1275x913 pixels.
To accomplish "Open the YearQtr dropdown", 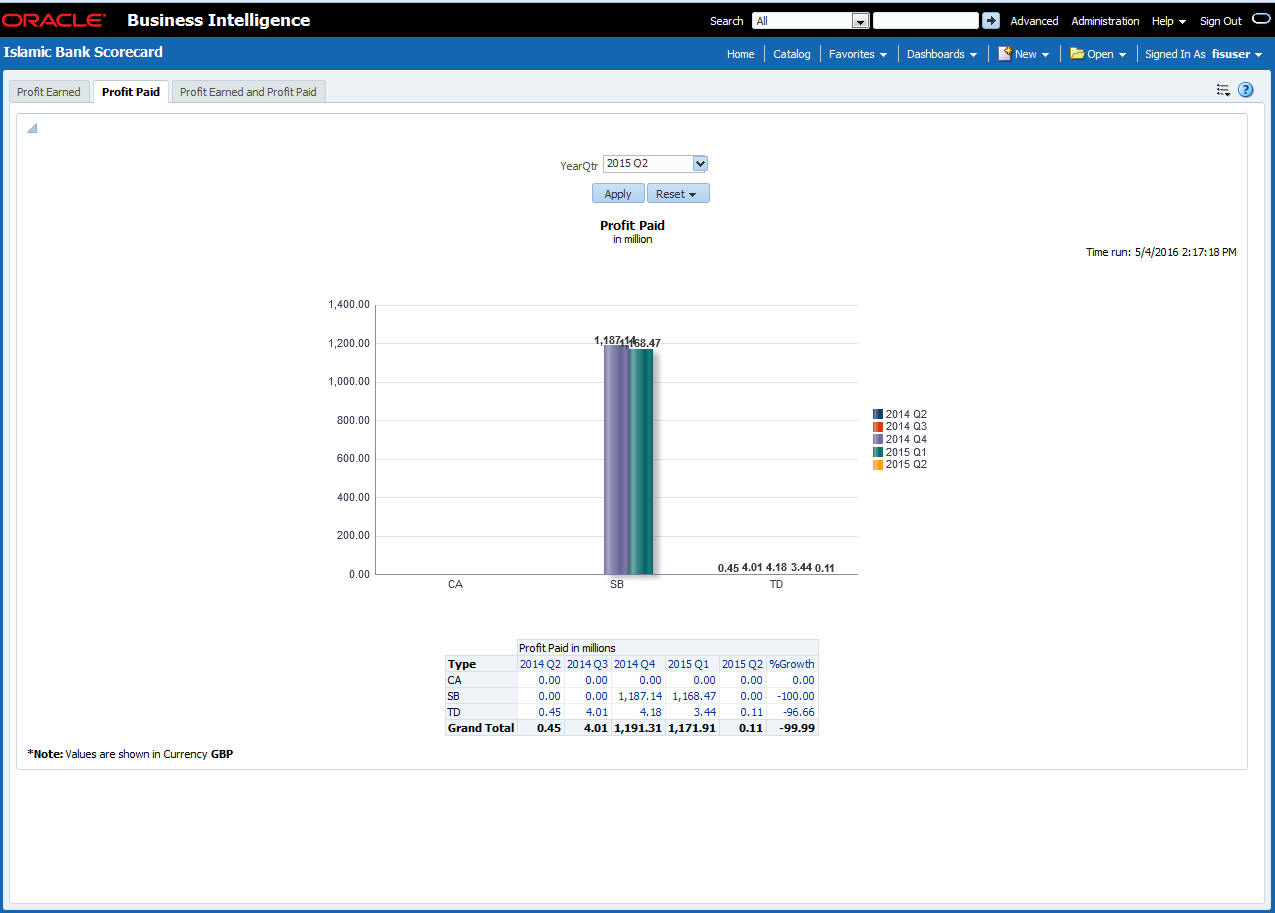I will coord(700,163).
